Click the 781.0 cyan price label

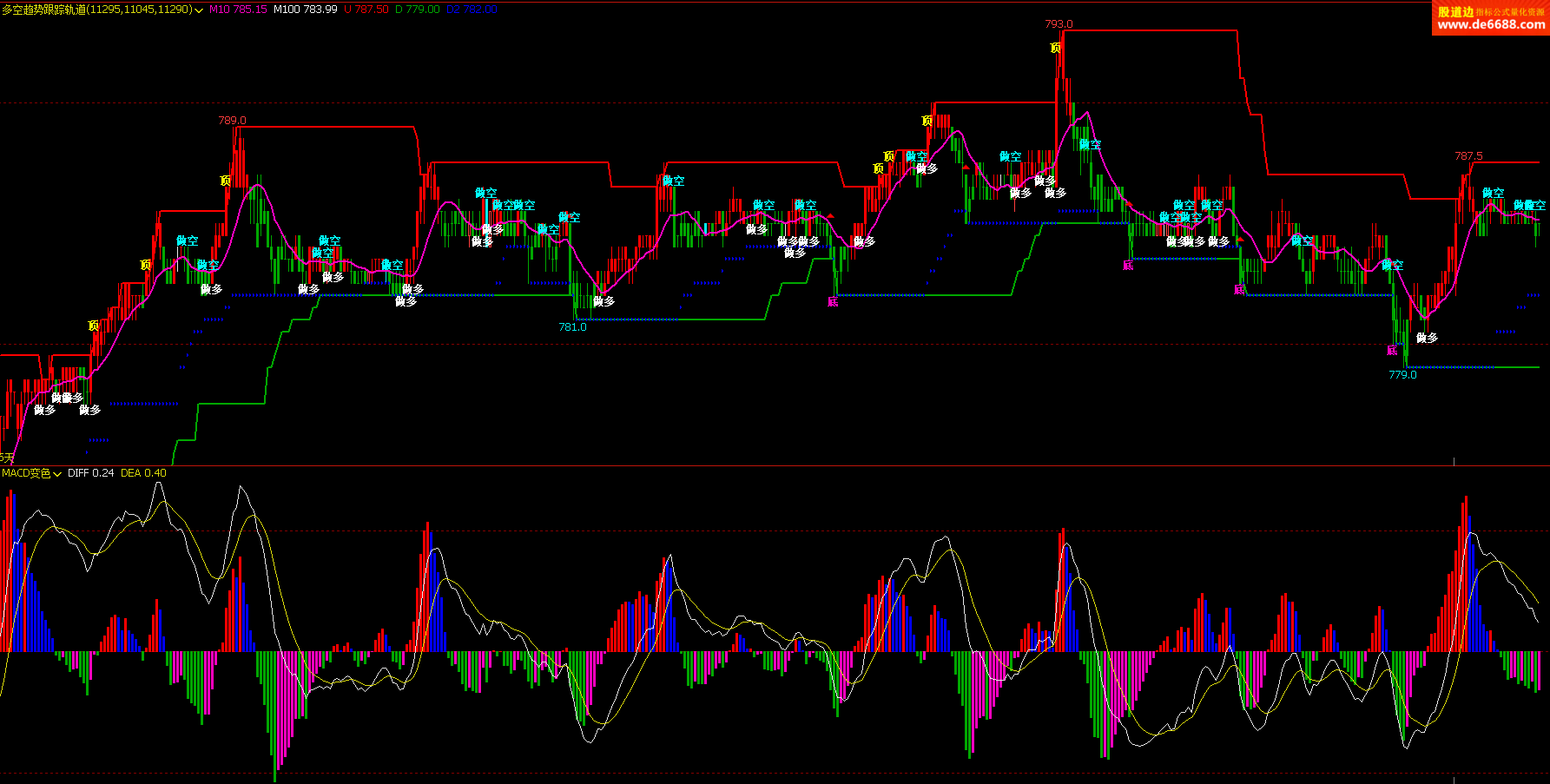coord(572,327)
